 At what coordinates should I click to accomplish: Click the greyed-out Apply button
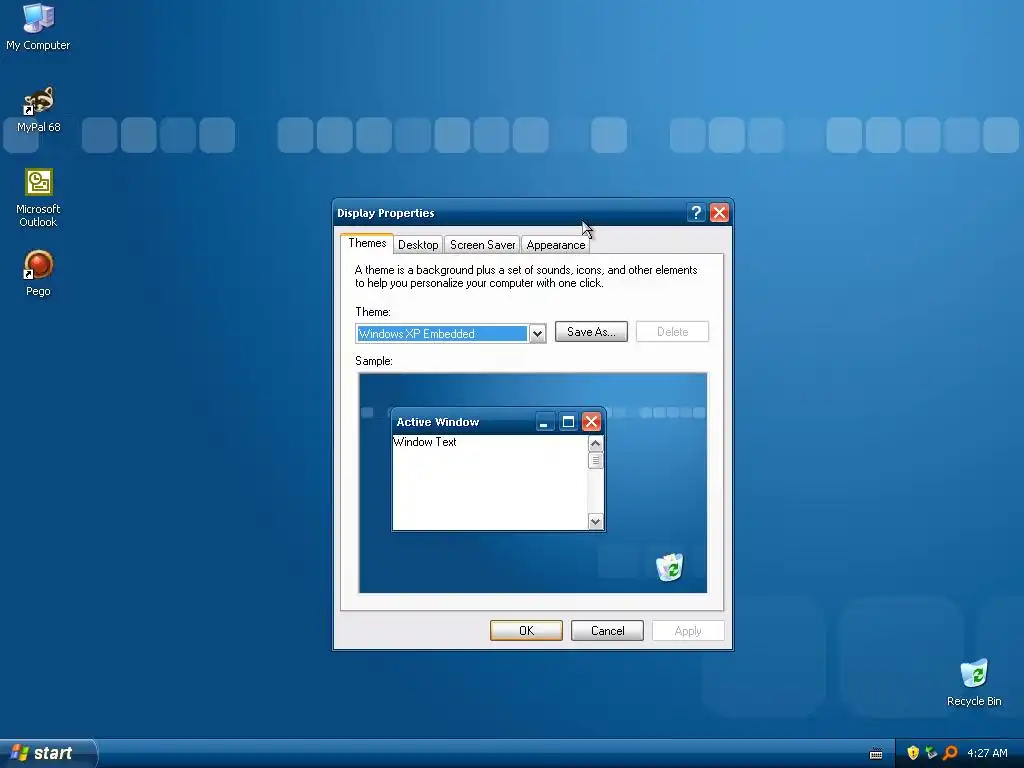coord(688,631)
